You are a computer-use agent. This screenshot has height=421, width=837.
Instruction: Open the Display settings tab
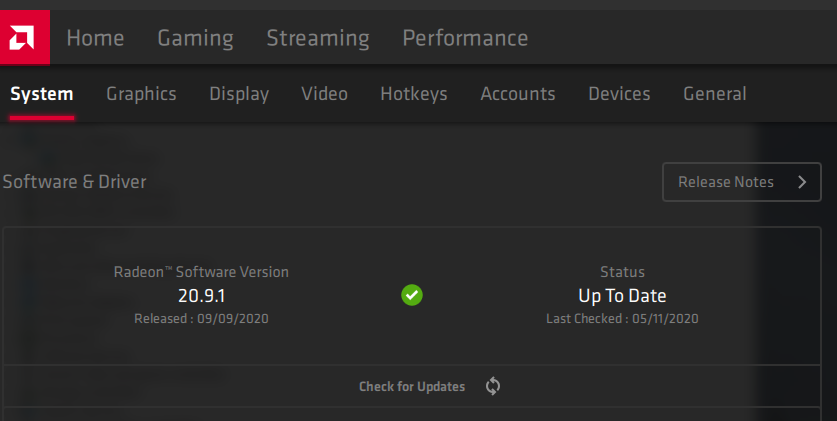click(239, 94)
